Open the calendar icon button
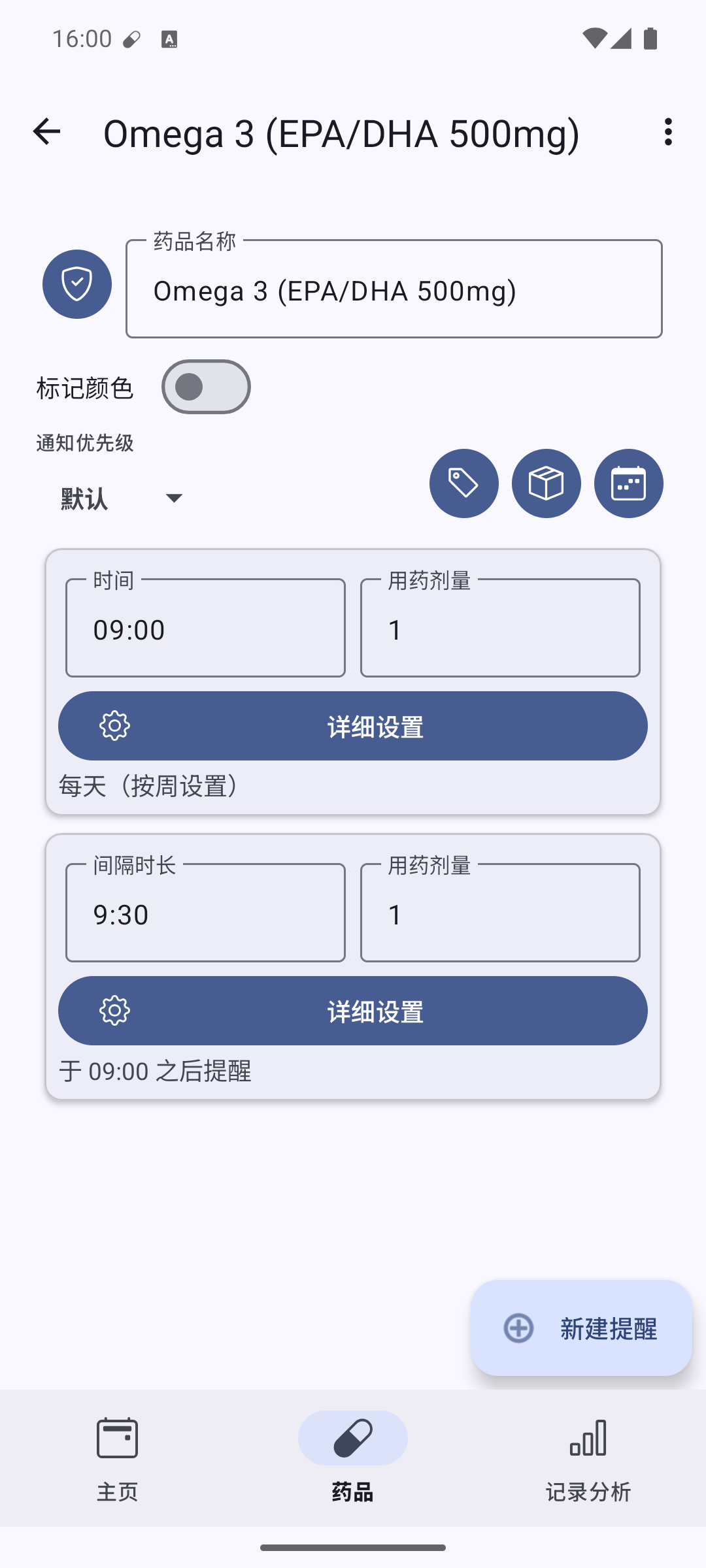Screen dimensions: 706x1568 click(x=628, y=483)
